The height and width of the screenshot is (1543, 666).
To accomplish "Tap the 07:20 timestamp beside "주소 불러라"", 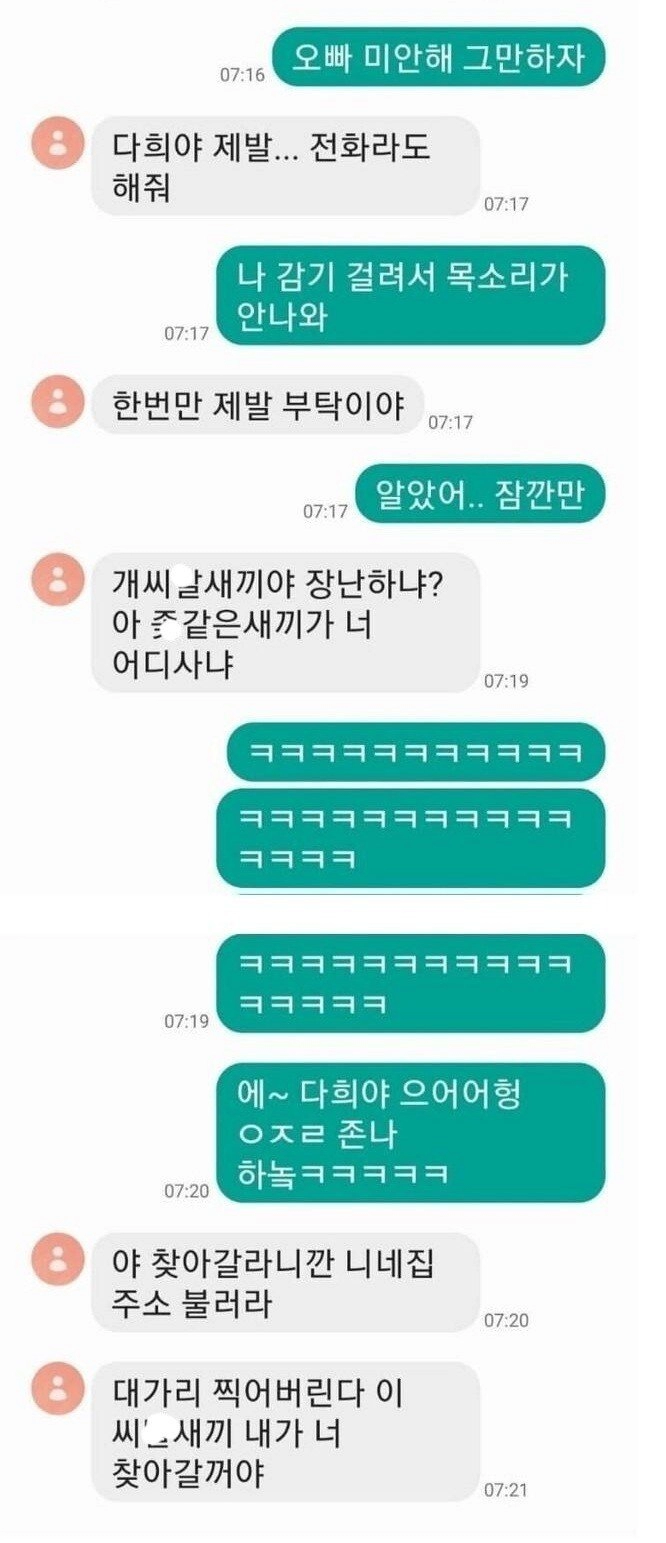I will pos(506,1321).
